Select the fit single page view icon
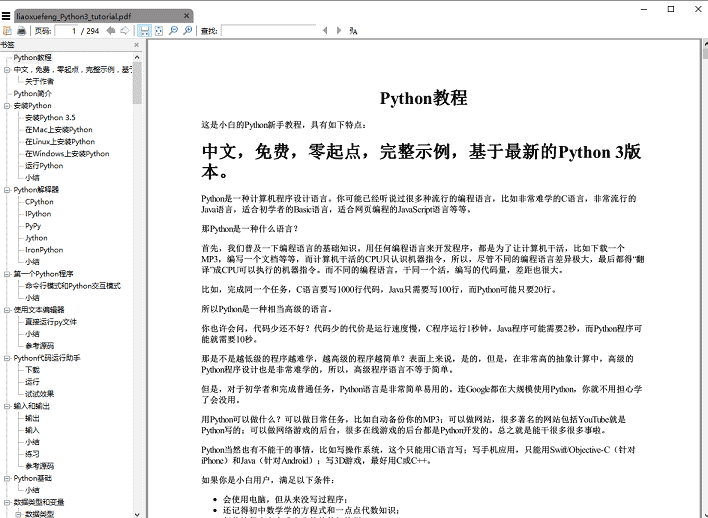This screenshot has width=708, height=518. [x=158, y=31]
